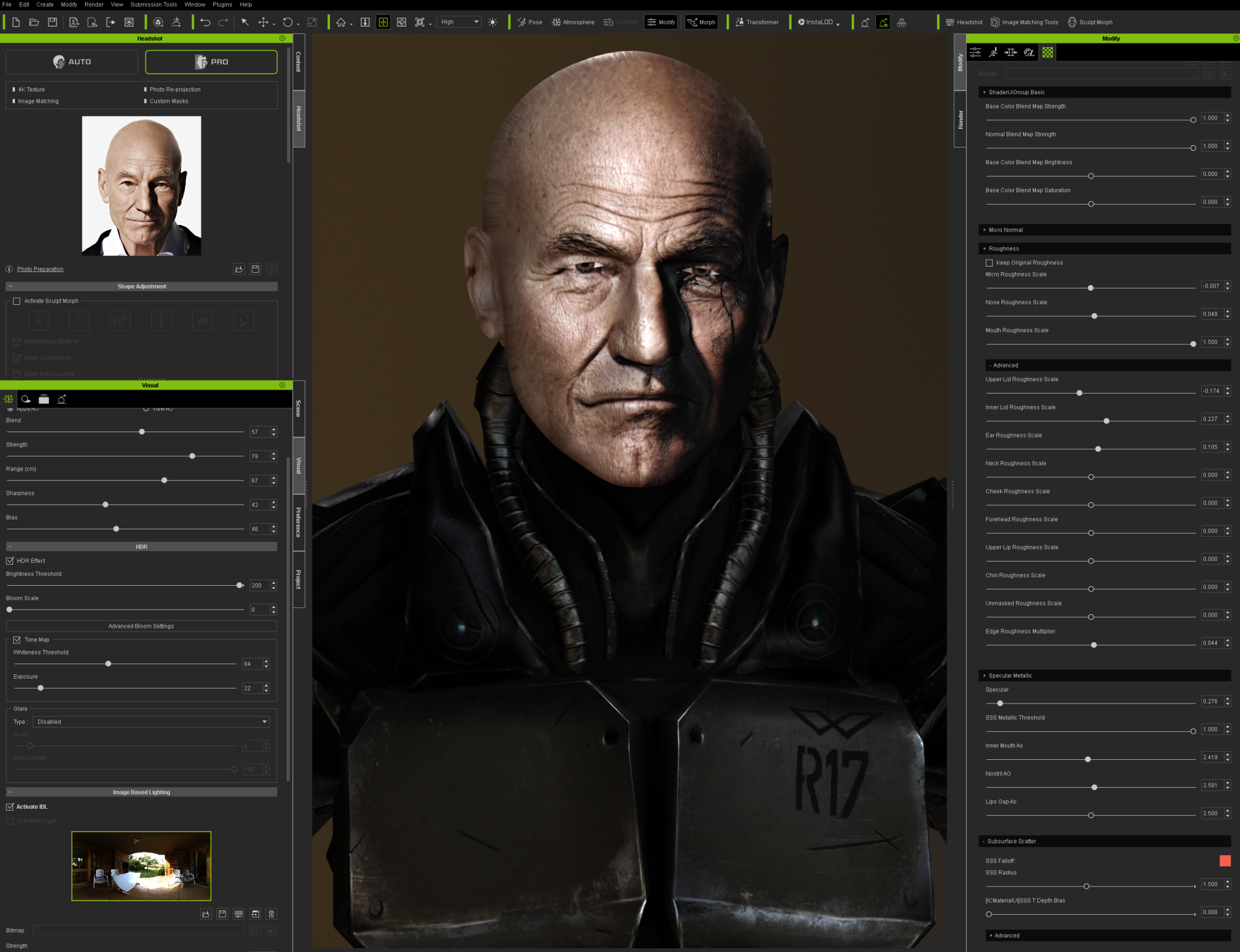Open Image Matching Tools
Viewport: 1240px width, 952px height.
pos(1024,22)
